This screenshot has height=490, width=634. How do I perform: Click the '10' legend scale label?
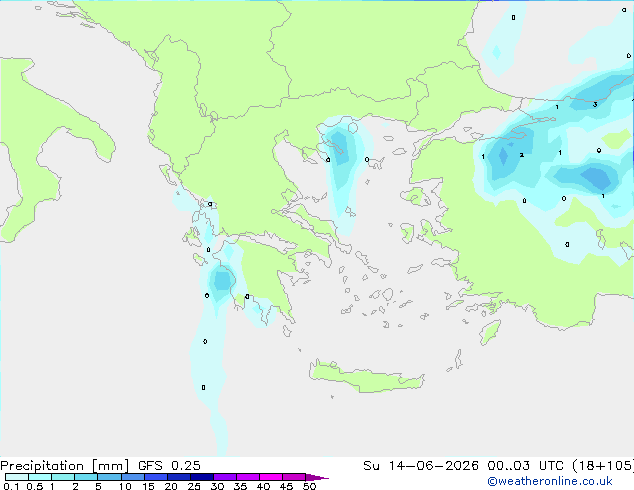coord(125,486)
